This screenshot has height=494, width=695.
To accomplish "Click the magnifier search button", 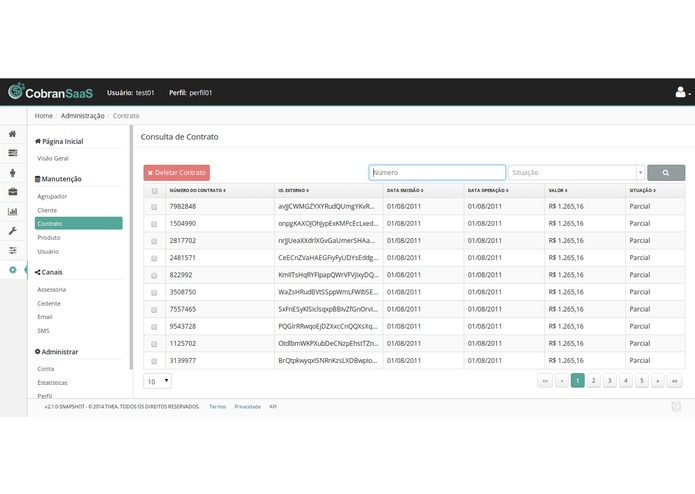I will click(666, 173).
